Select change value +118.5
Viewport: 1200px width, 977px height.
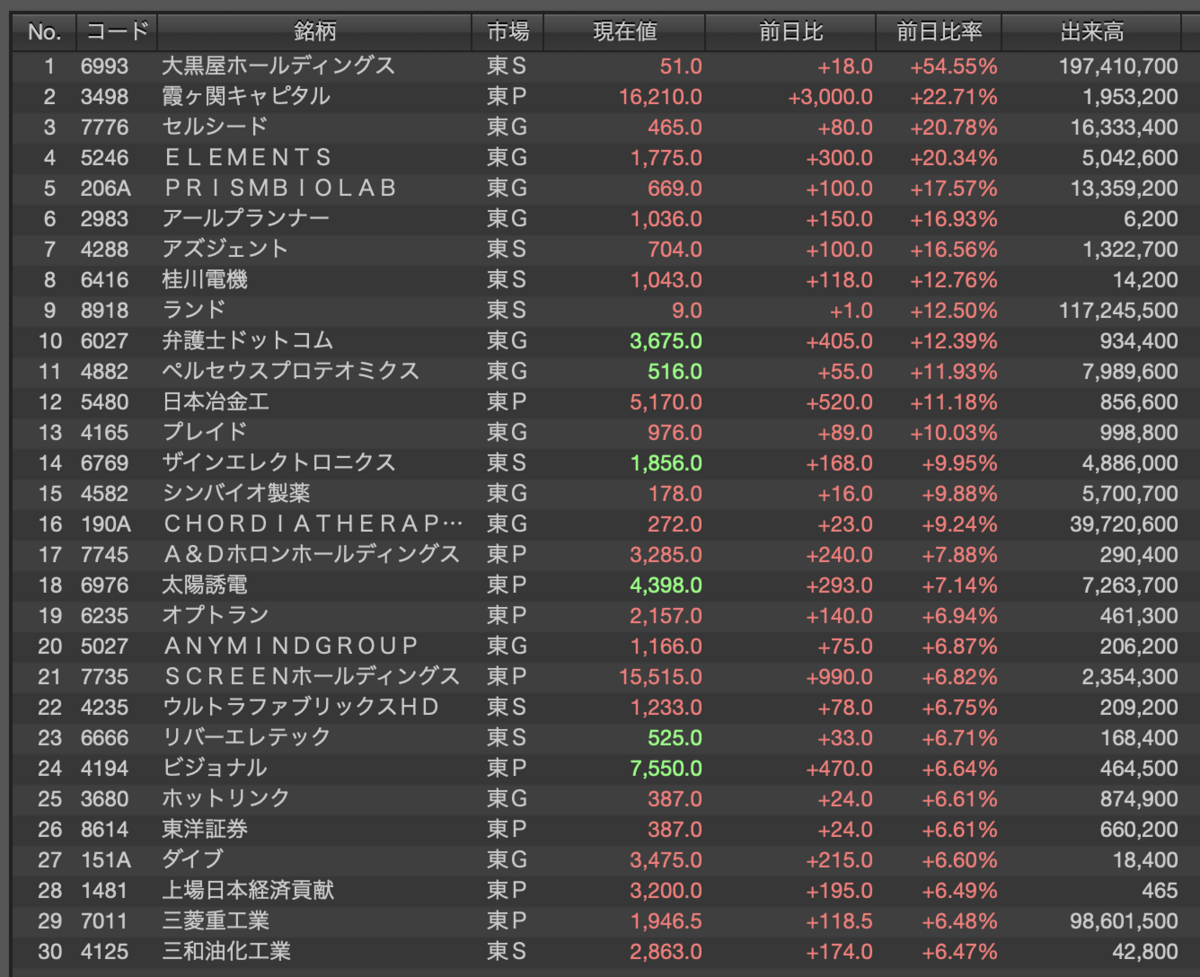tap(840, 920)
